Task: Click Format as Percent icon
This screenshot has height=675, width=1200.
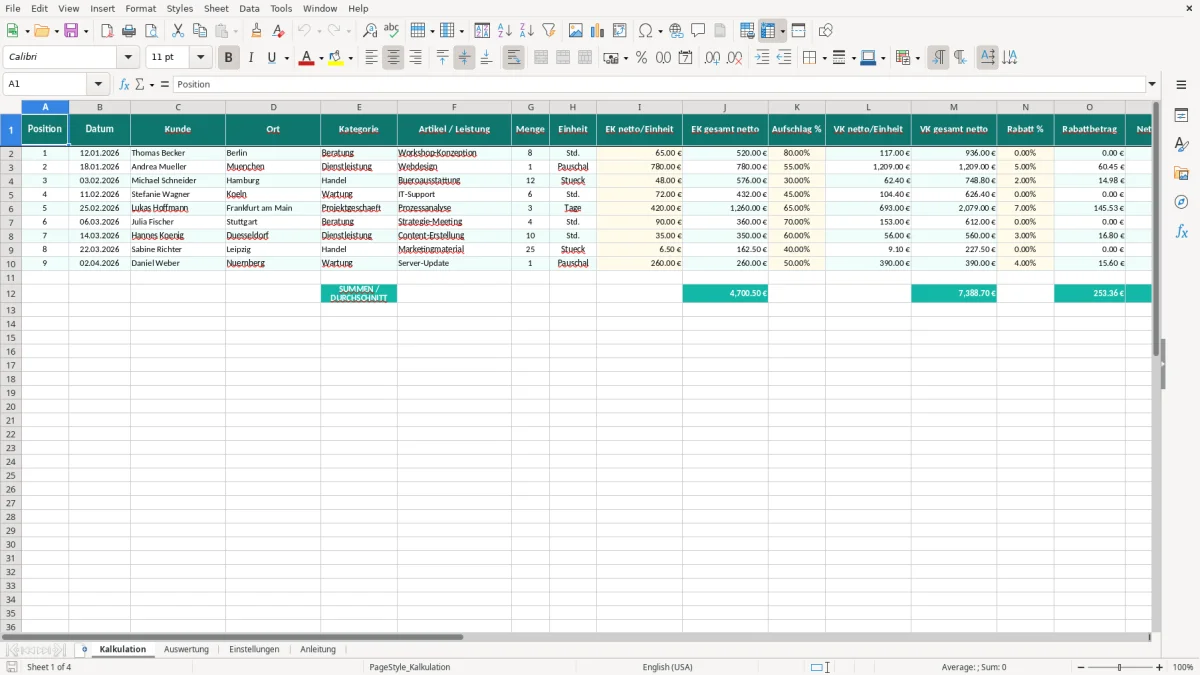Action: click(x=641, y=58)
